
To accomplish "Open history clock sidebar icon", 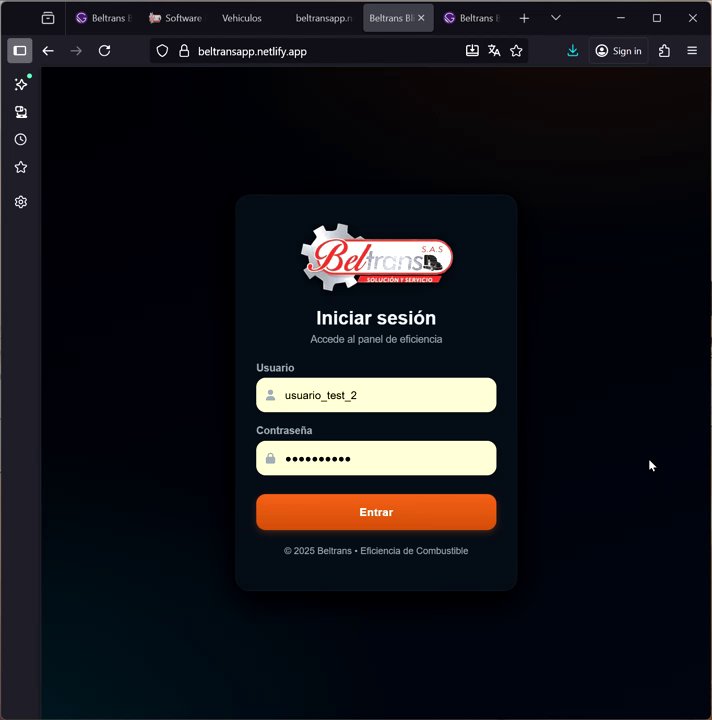I will 21,140.
